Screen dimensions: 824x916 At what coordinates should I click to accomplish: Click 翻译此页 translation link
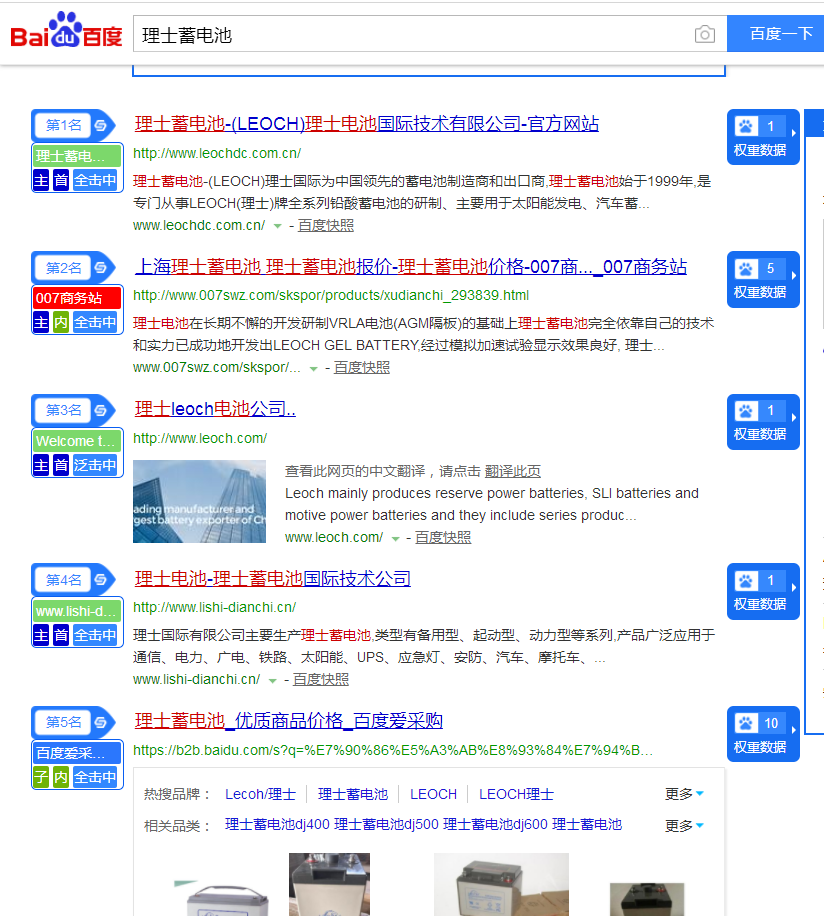tap(513, 471)
